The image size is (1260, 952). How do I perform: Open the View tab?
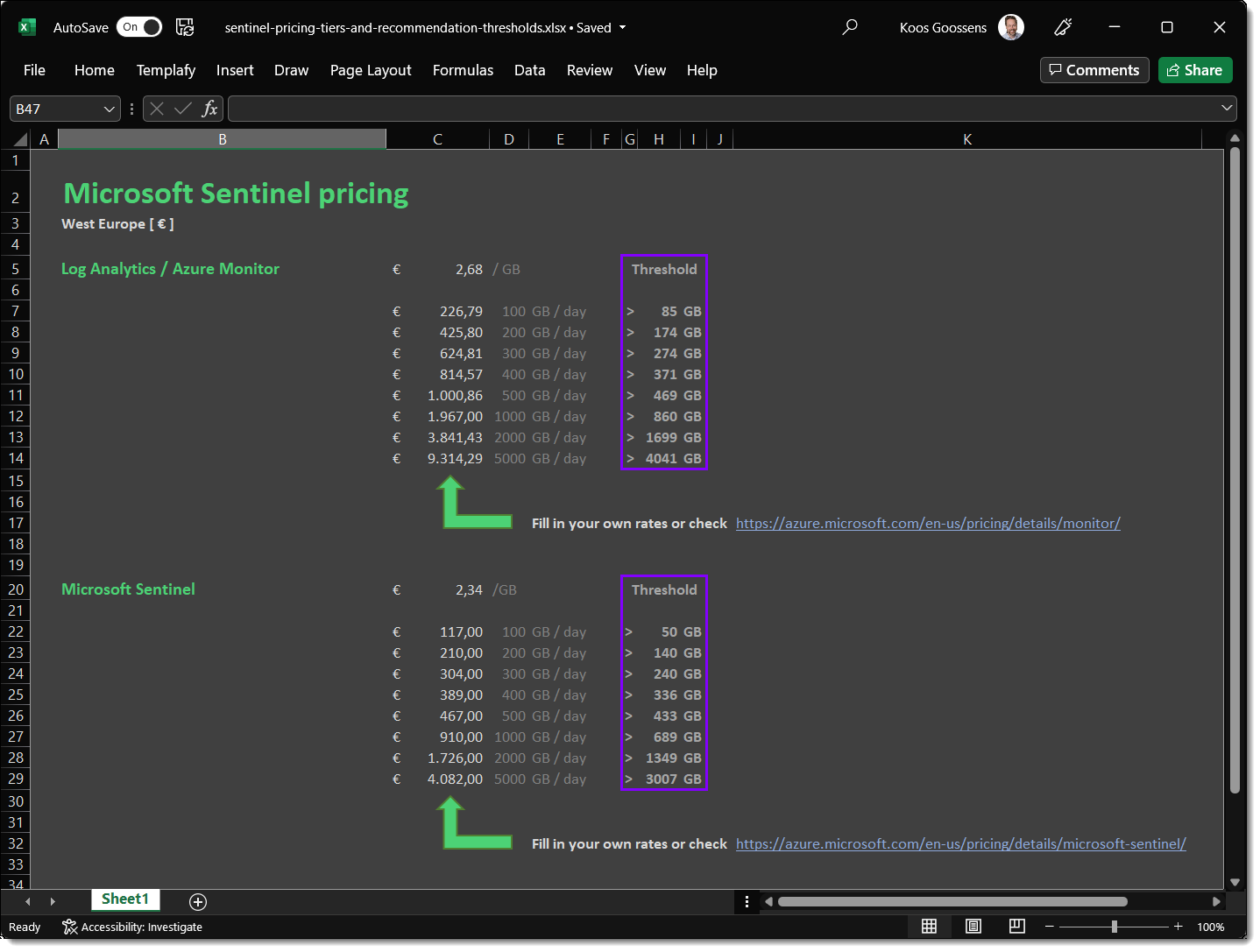pyautogui.click(x=650, y=70)
